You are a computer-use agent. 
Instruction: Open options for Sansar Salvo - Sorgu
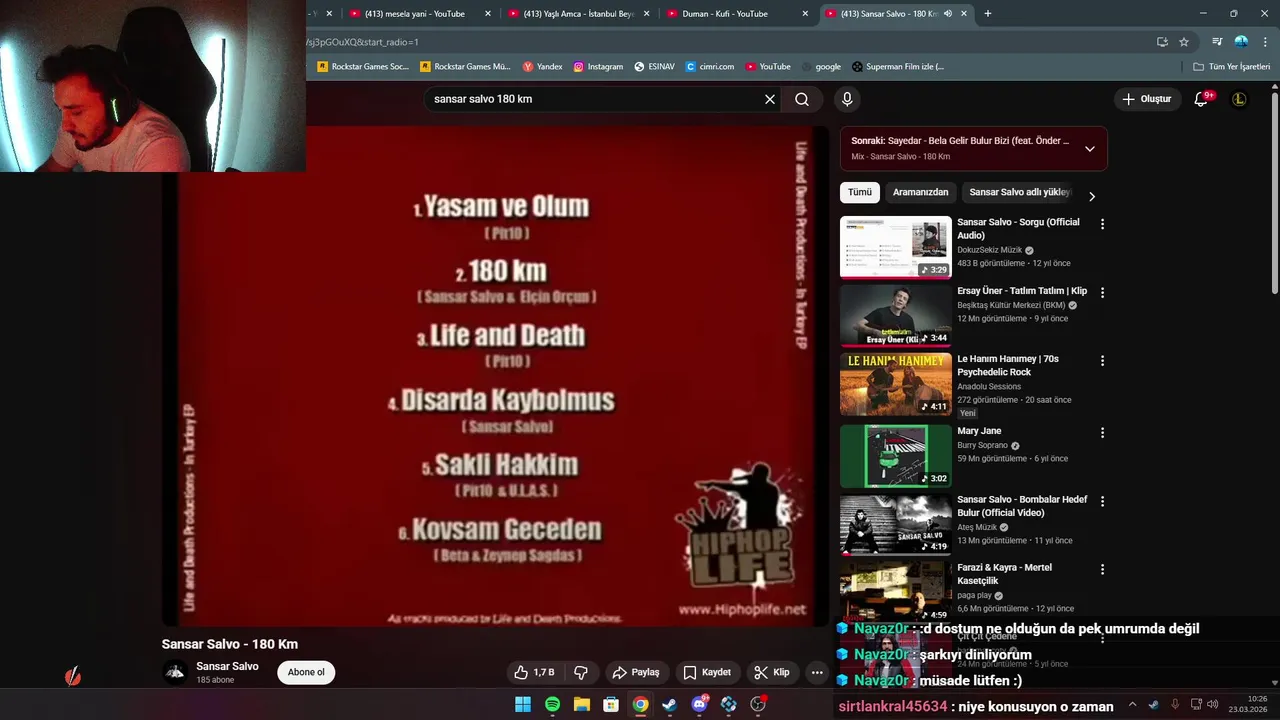(1102, 224)
